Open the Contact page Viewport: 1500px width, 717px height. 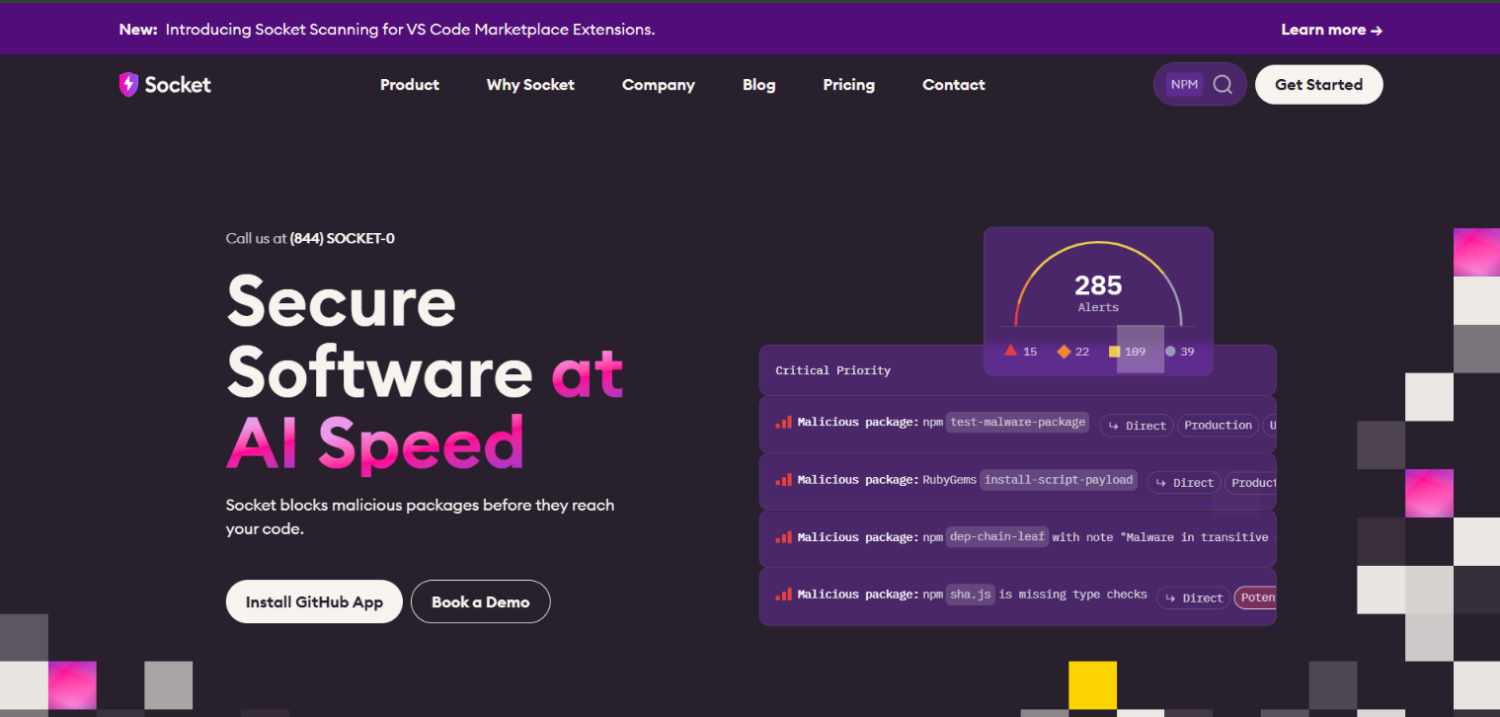click(x=954, y=85)
